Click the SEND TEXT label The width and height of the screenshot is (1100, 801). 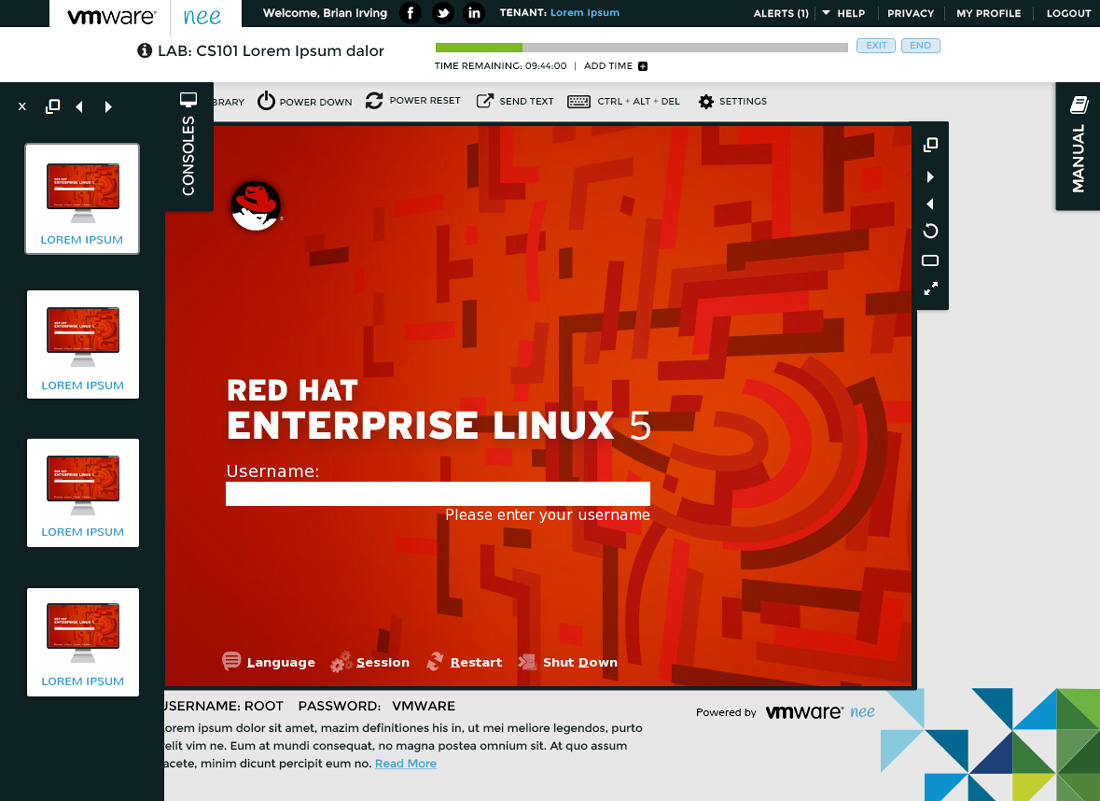pos(527,102)
